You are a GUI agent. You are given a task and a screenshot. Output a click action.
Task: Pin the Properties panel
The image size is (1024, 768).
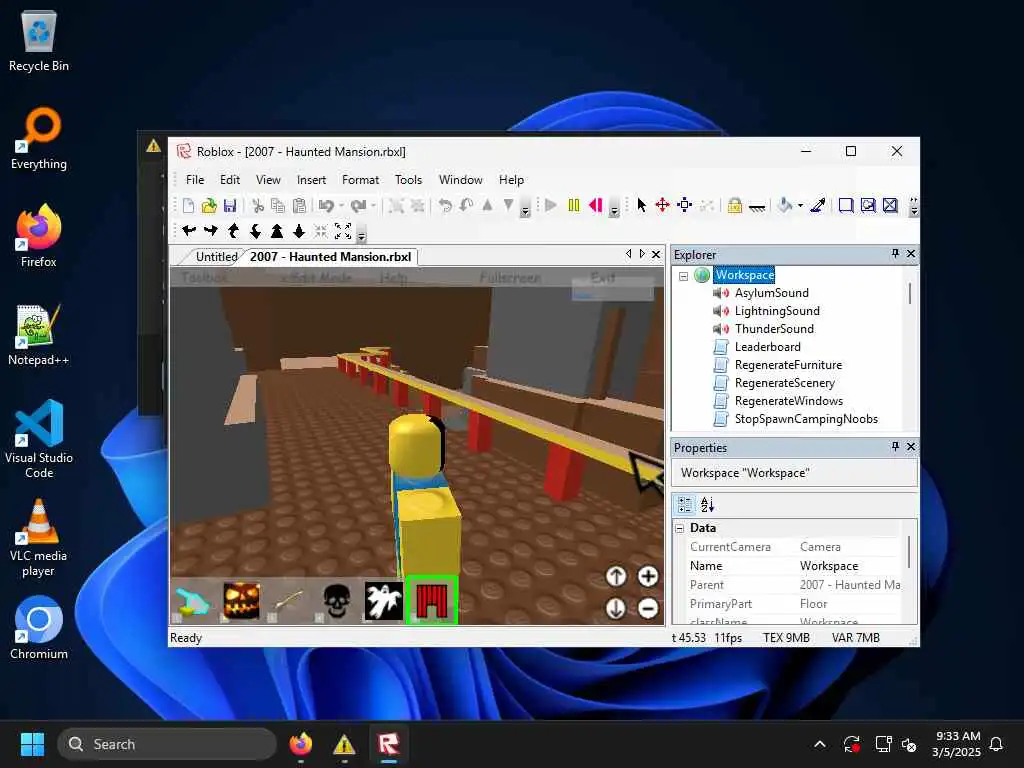(x=895, y=447)
